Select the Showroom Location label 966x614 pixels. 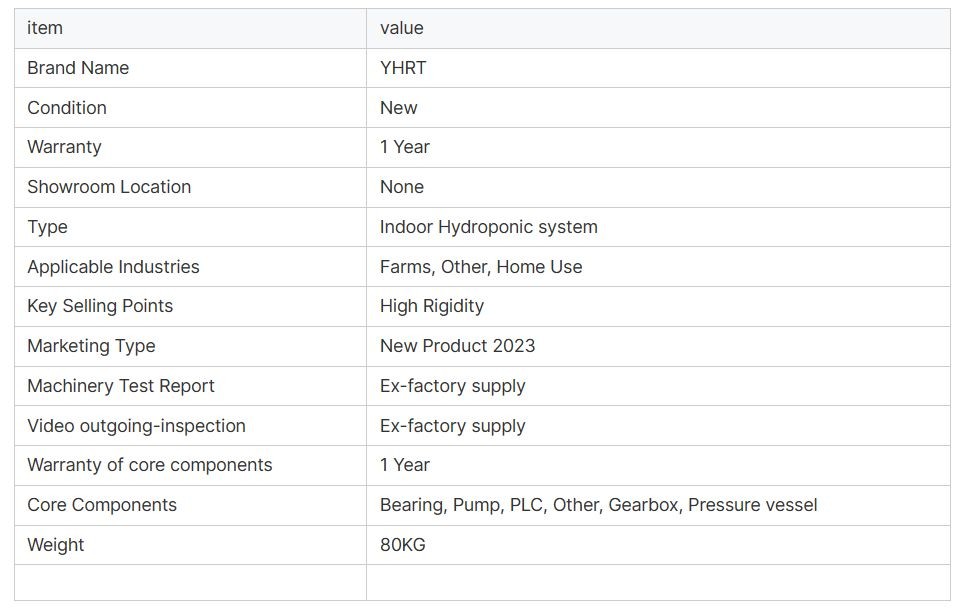pos(109,187)
